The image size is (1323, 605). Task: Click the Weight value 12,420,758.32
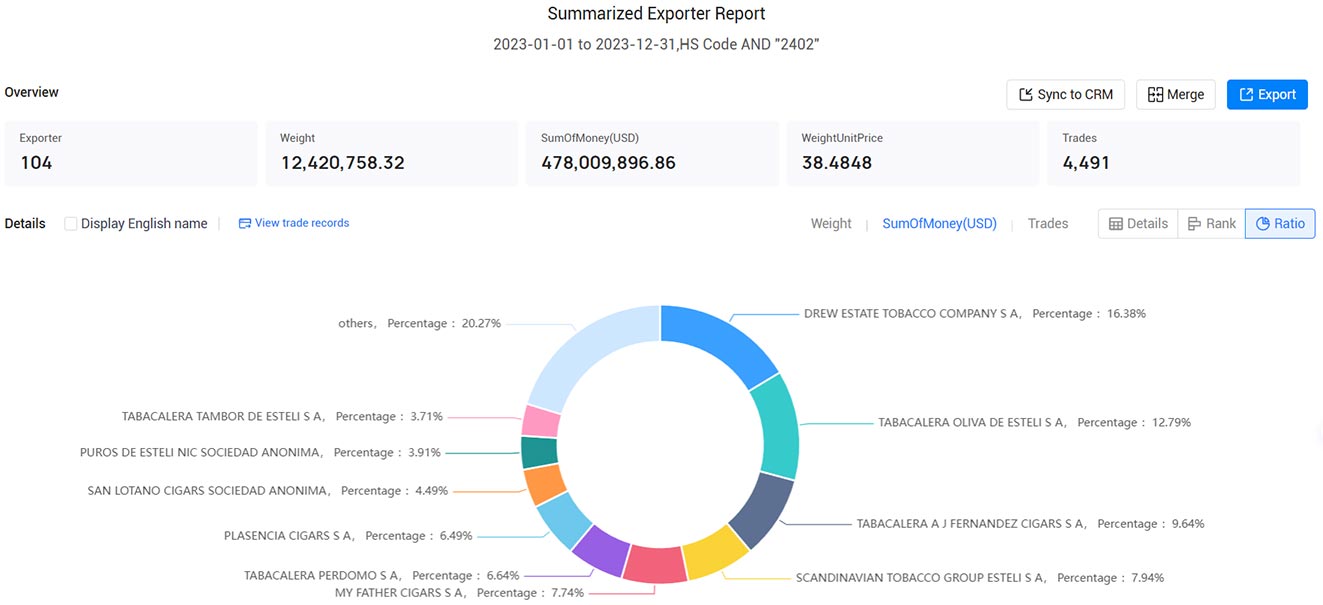[x=342, y=162]
